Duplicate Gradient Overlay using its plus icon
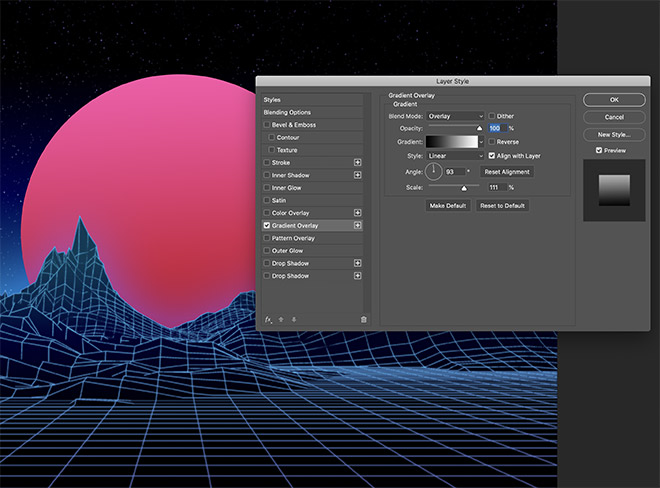 click(358, 226)
